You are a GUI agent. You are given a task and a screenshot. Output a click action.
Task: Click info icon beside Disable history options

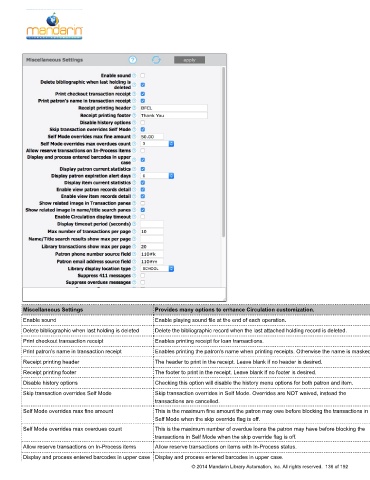click(134, 123)
